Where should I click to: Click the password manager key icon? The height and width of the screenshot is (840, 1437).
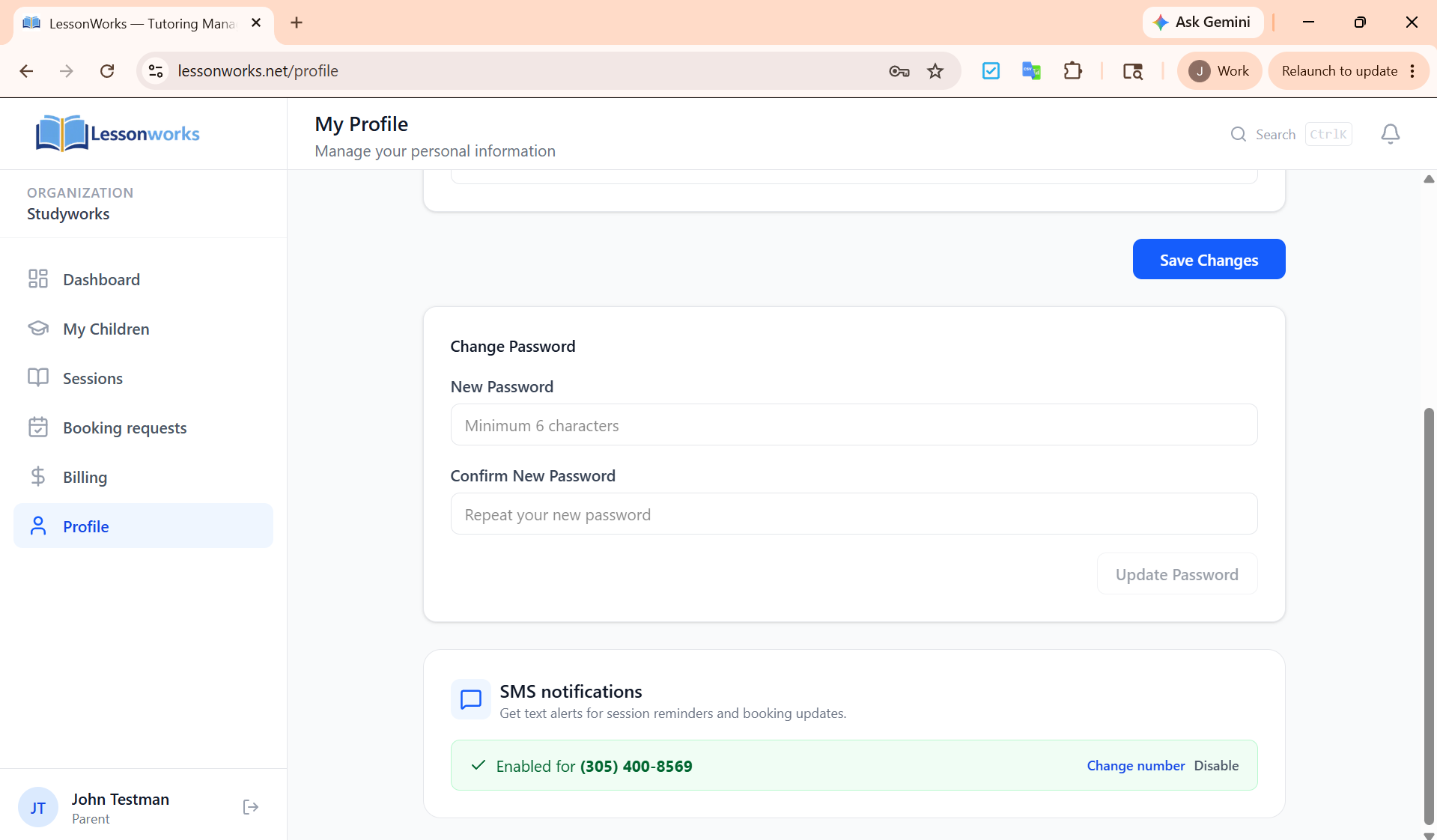pos(899,71)
